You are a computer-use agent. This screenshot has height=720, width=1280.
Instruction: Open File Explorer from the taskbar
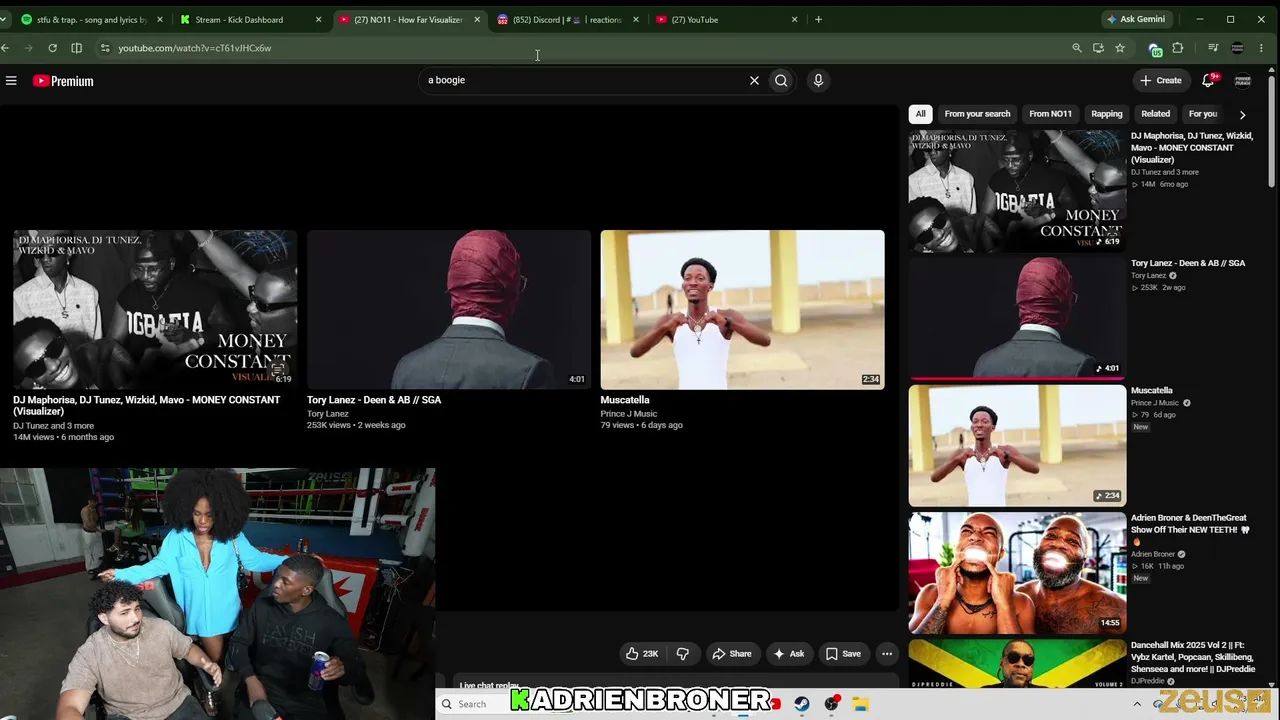pyautogui.click(x=860, y=704)
